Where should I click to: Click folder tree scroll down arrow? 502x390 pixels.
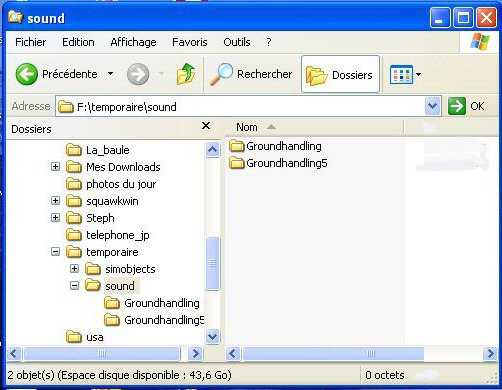(212, 336)
